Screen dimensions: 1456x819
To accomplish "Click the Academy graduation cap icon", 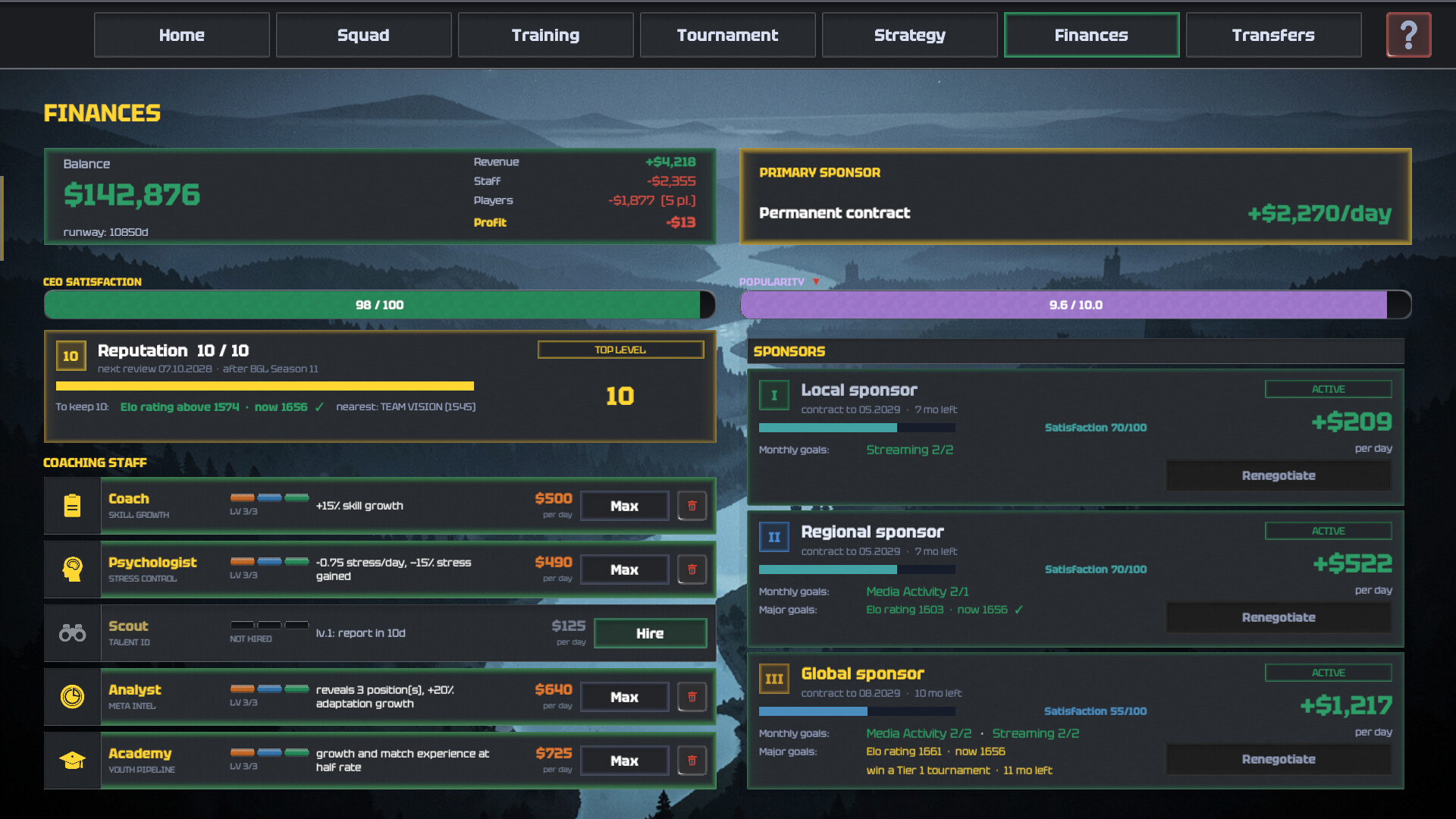I will pos(72,761).
